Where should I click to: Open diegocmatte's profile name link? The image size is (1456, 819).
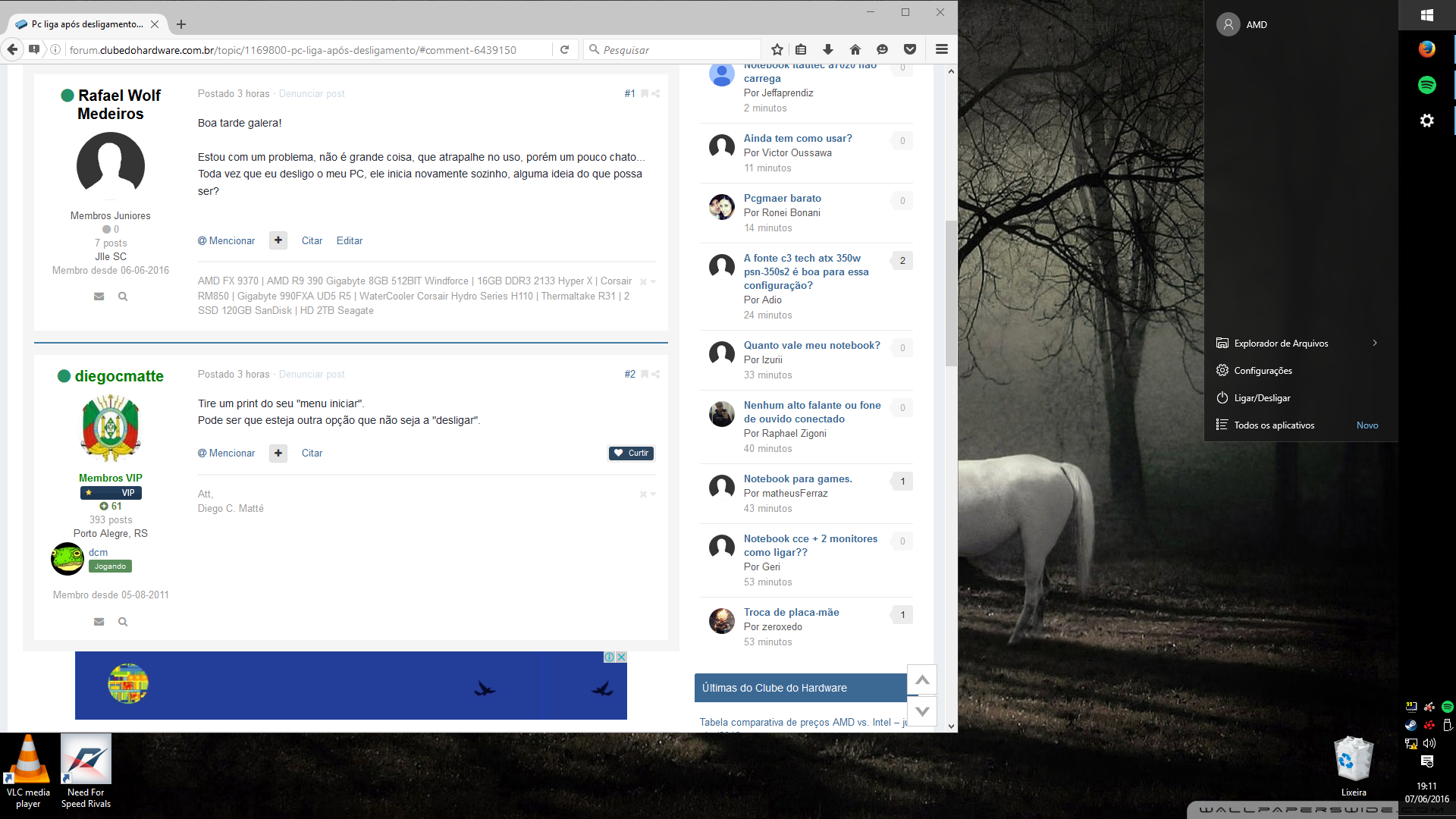(119, 376)
